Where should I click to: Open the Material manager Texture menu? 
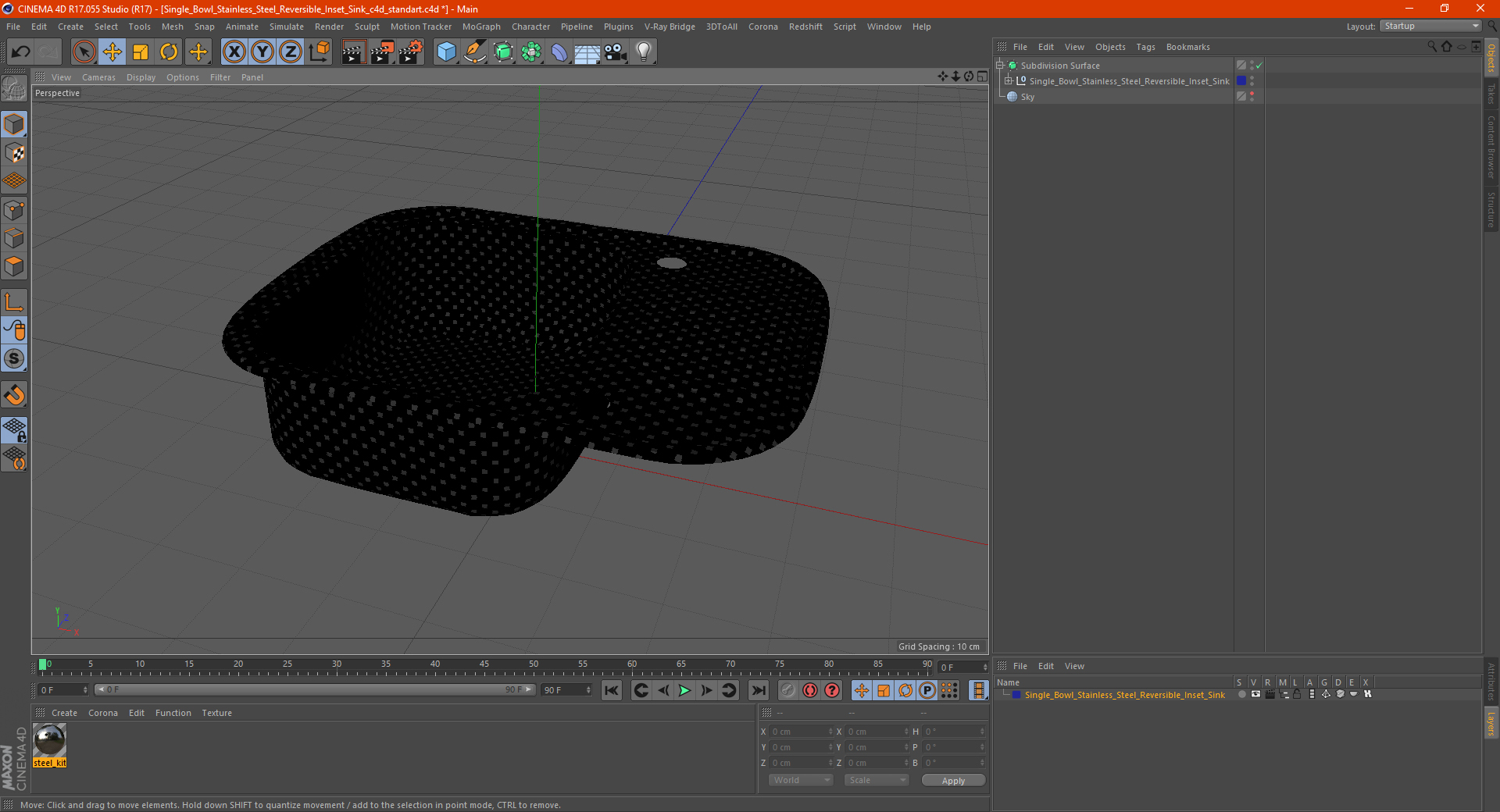(216, 713)
